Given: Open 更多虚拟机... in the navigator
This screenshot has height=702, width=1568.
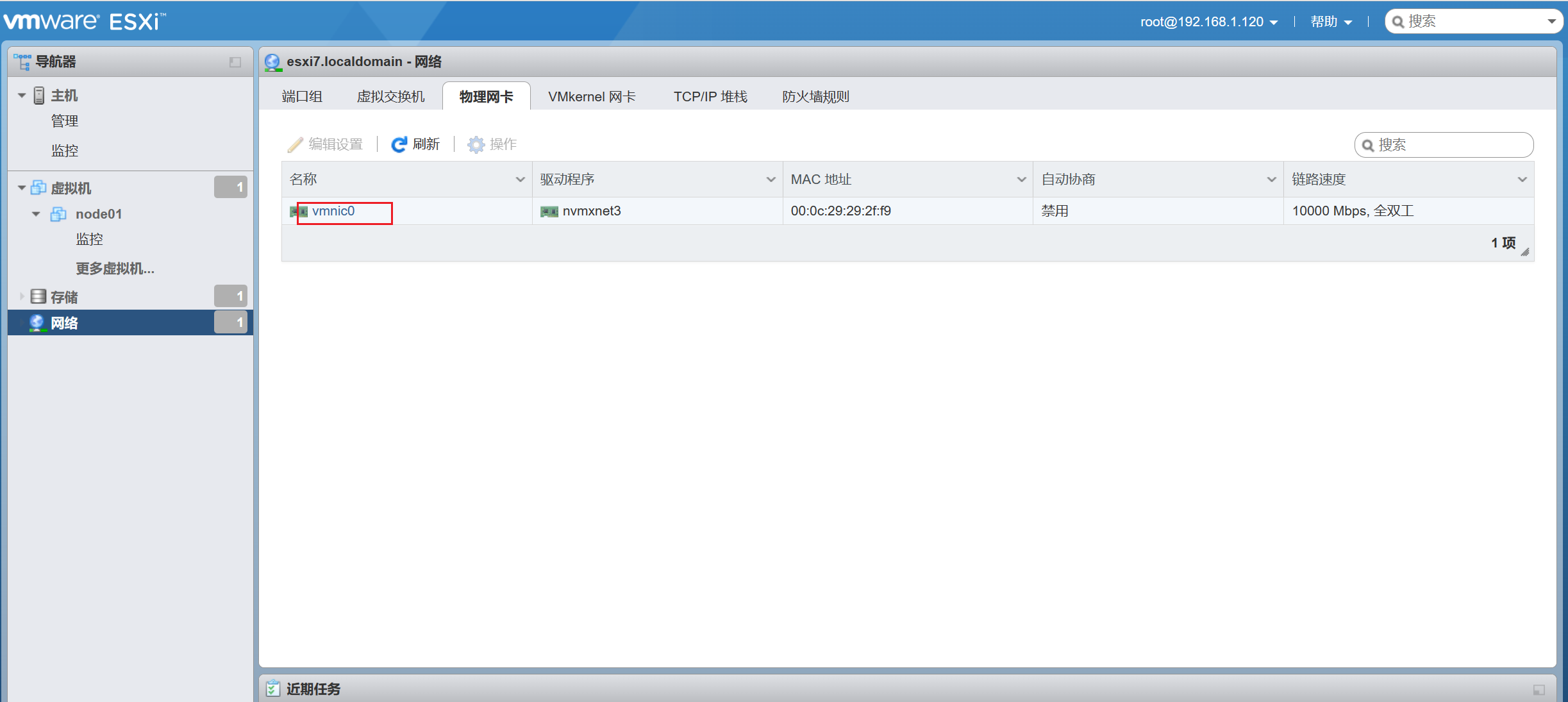Looking at the screenshot, I should (115, 269).
